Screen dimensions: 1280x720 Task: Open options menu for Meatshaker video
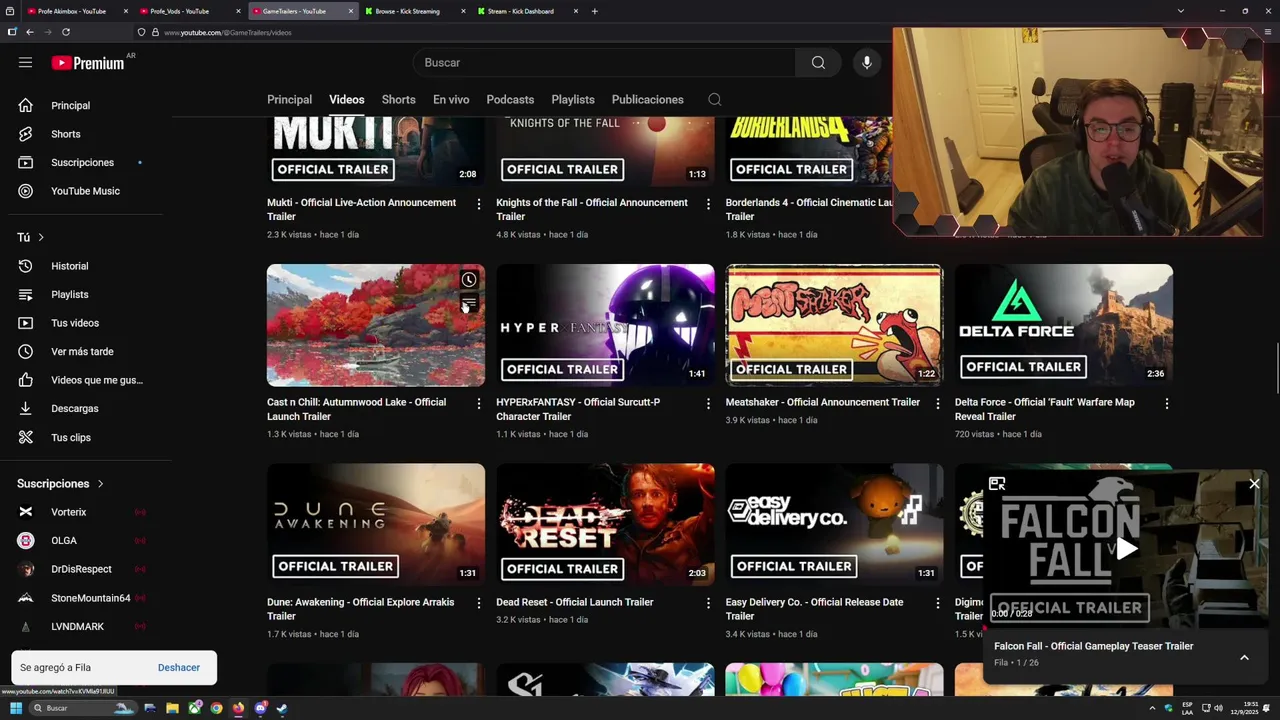[937, 403]
